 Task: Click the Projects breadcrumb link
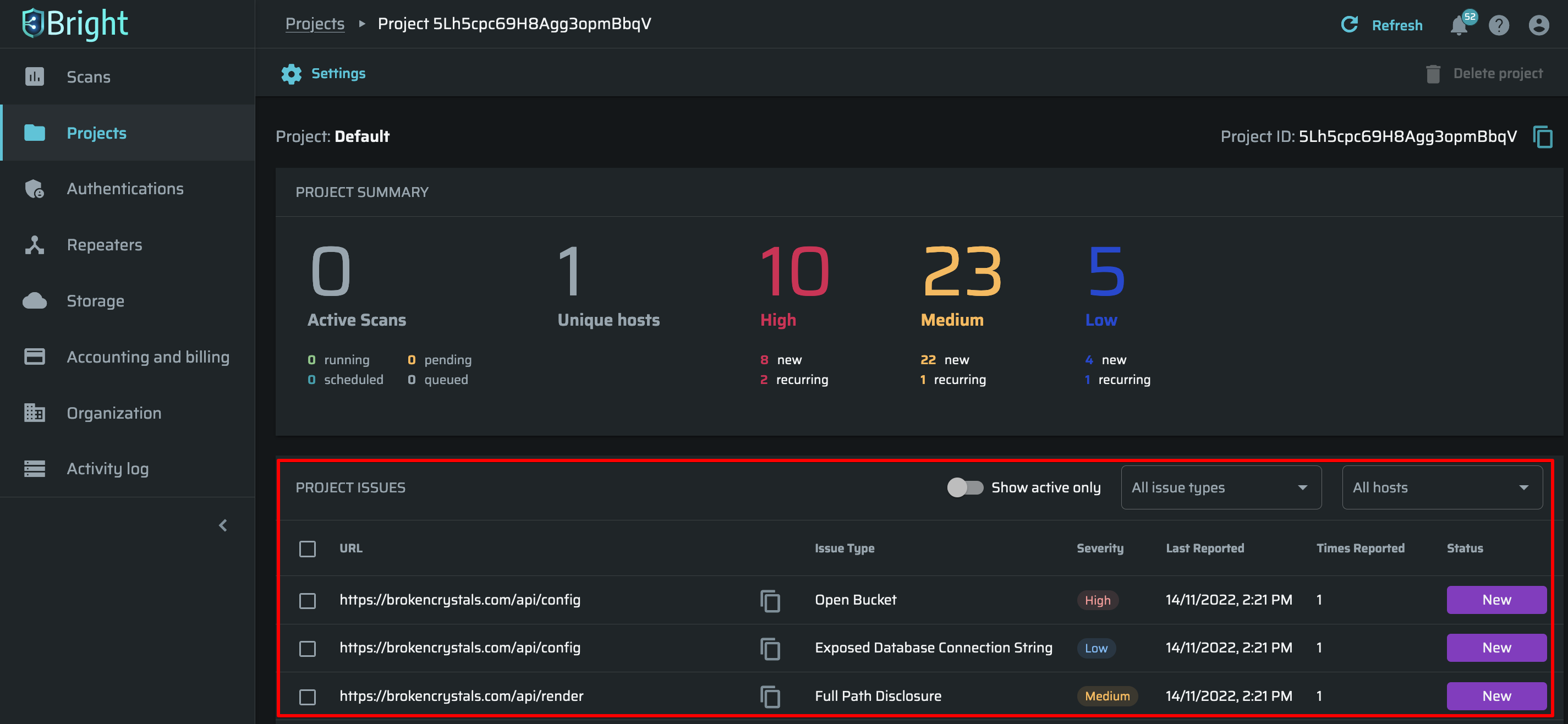315,24
